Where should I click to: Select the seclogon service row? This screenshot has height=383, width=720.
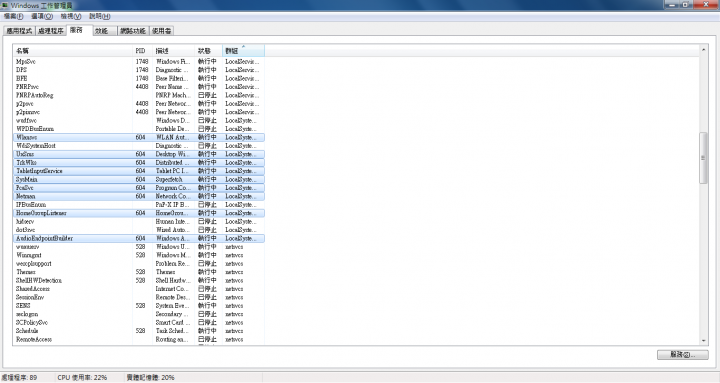[139, 314]
